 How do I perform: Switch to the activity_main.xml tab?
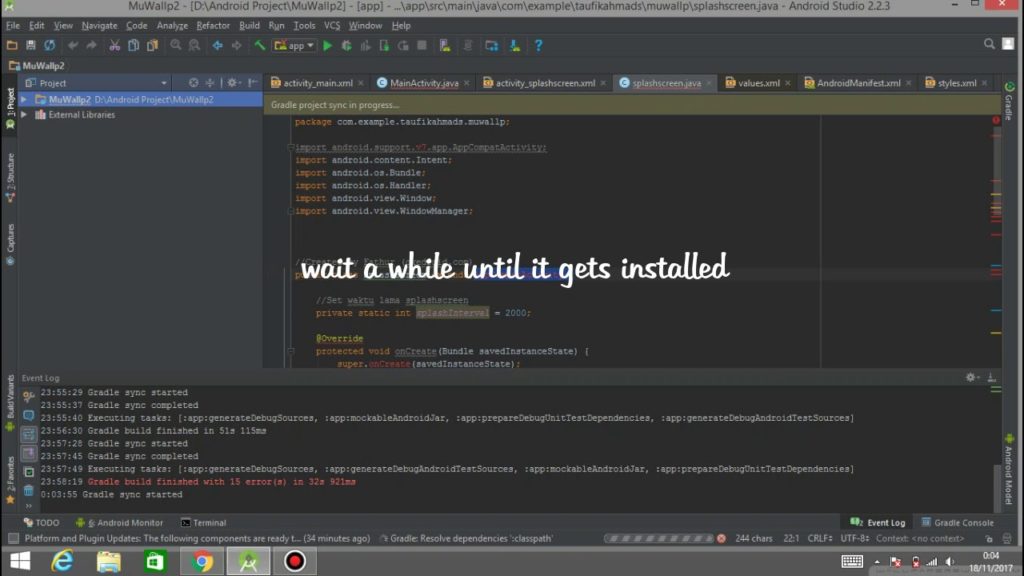coord(317,83)
